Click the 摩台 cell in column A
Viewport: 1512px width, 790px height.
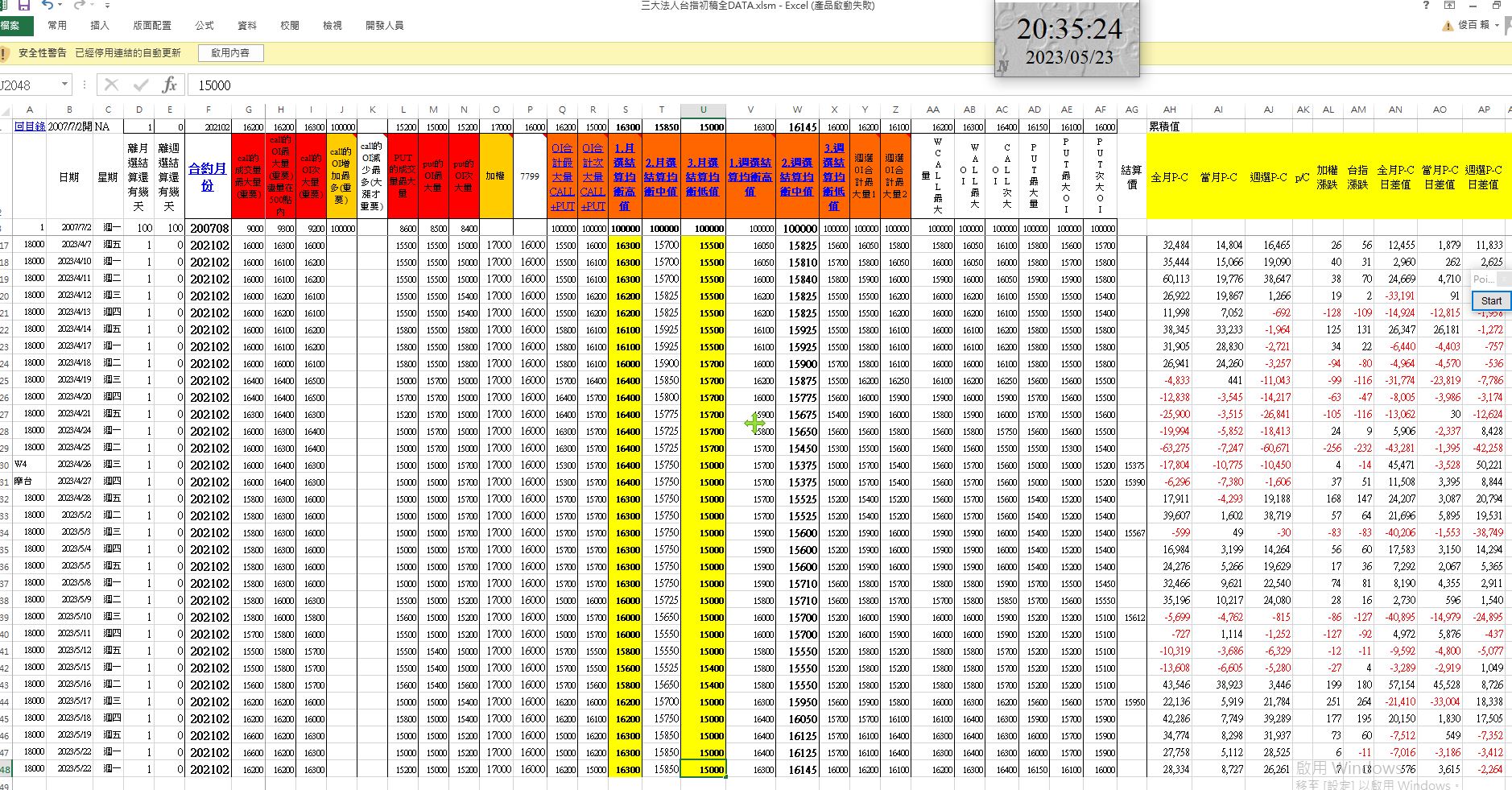click(x=30, y=482)
